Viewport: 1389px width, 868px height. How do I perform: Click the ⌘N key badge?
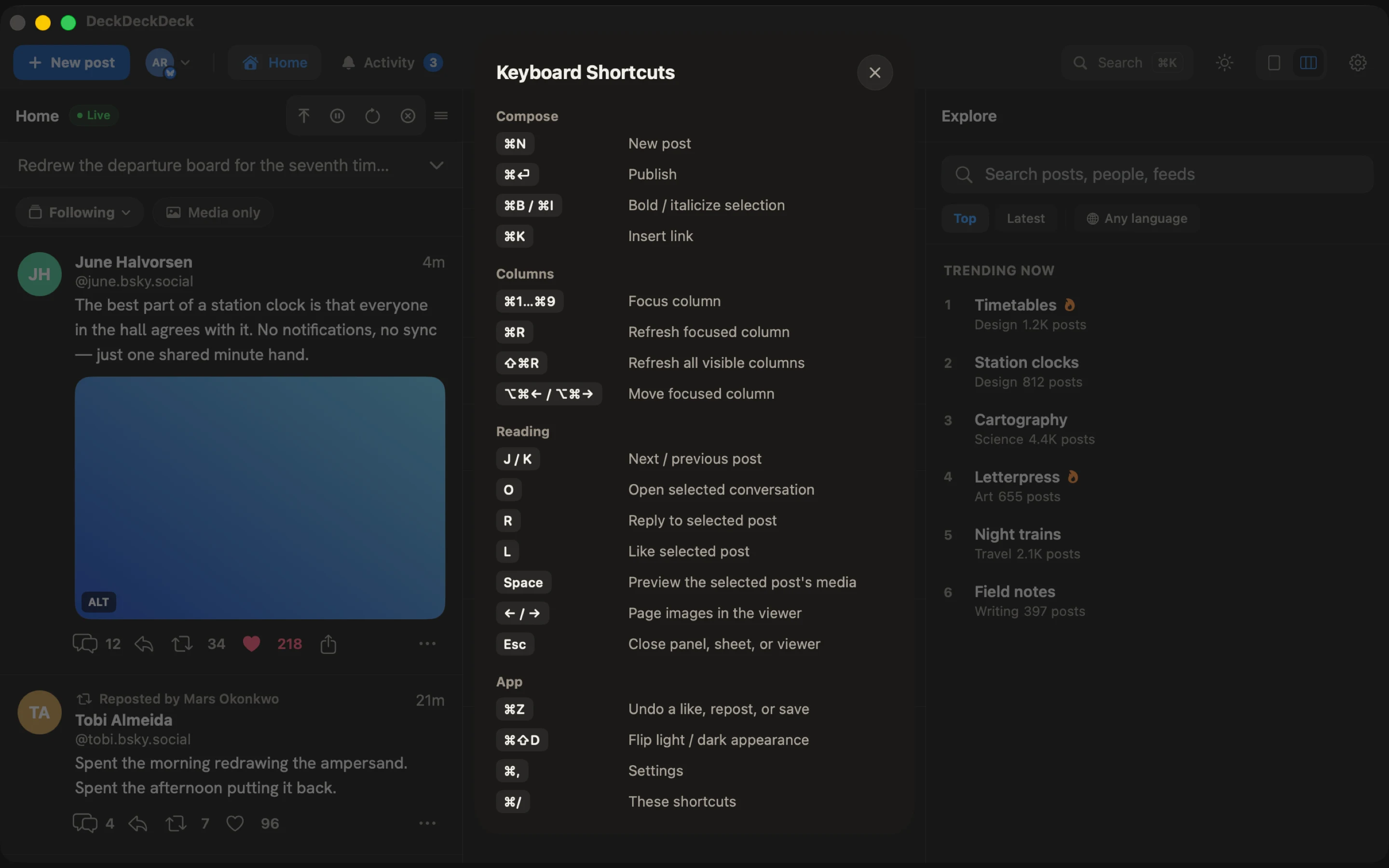click(515, 144)
